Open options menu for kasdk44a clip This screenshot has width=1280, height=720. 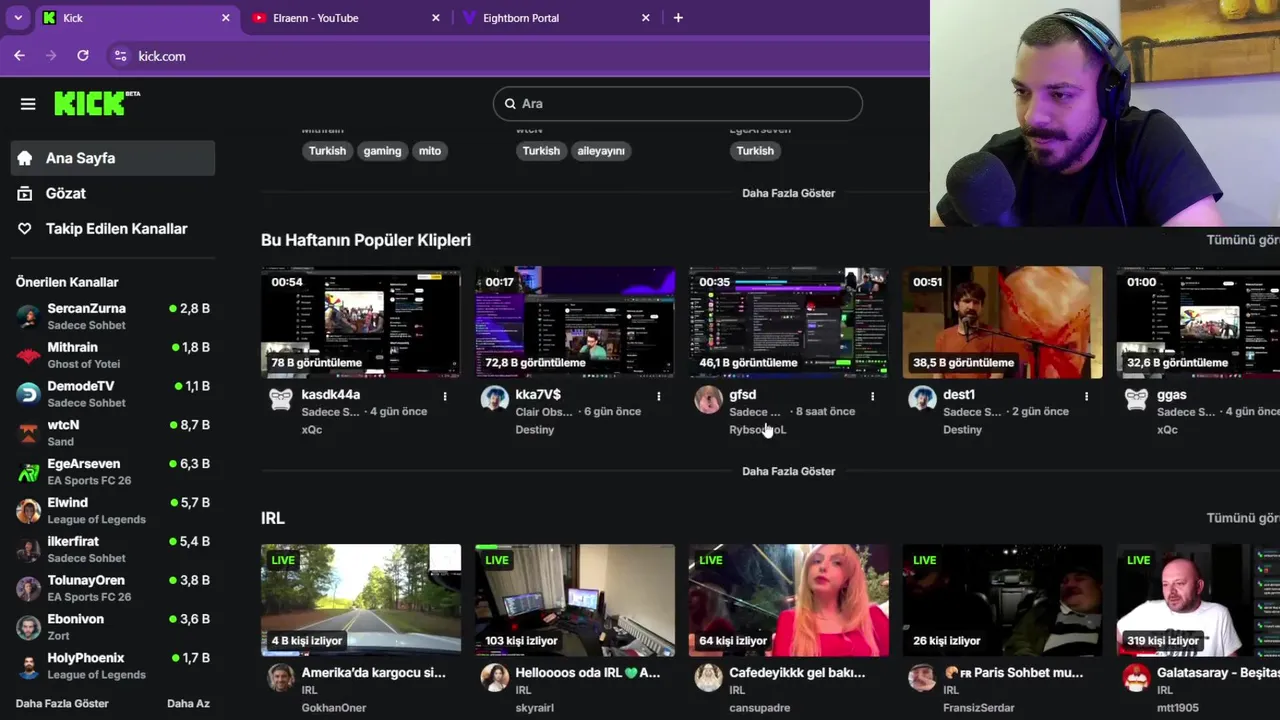(445, 397)
